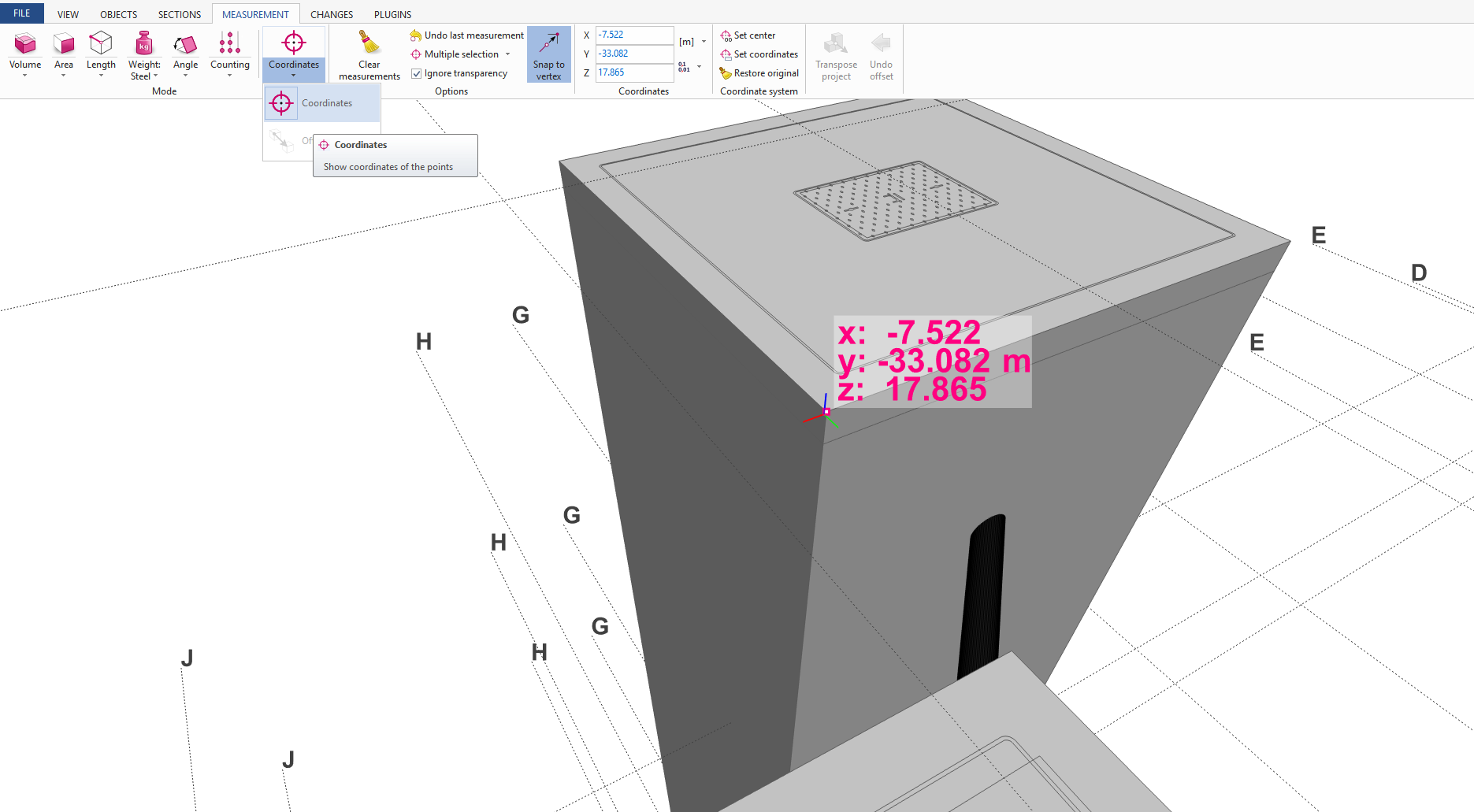Click Set coordinates button
This screenshot has height=812, width=1474.
[759, 54]
